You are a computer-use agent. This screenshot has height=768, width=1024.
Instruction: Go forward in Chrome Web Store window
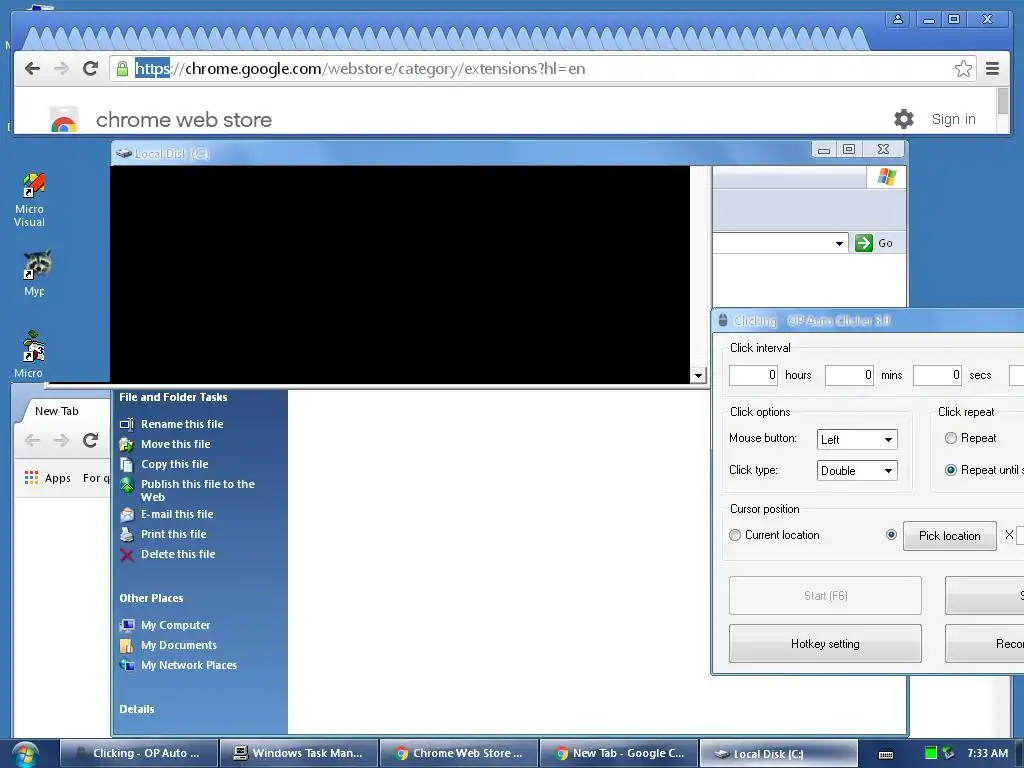61,69
